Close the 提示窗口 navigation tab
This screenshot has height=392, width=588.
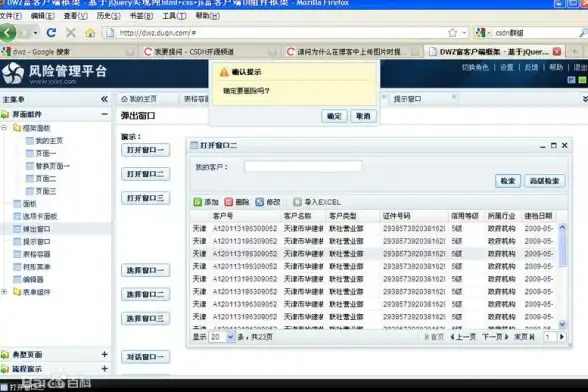pos(454,97)
